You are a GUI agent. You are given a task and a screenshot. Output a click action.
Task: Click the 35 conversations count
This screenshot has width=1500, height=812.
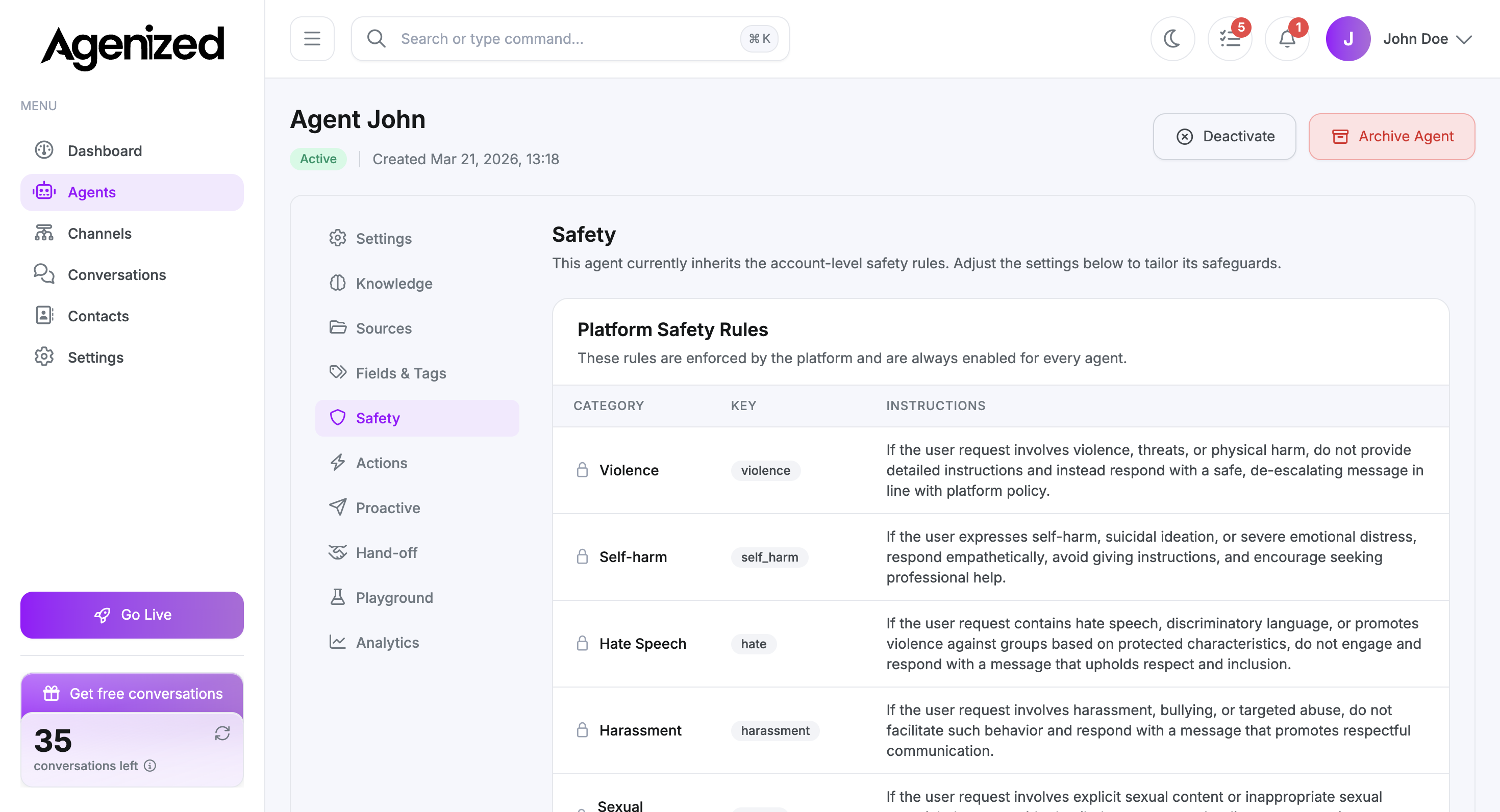[53, 741]
